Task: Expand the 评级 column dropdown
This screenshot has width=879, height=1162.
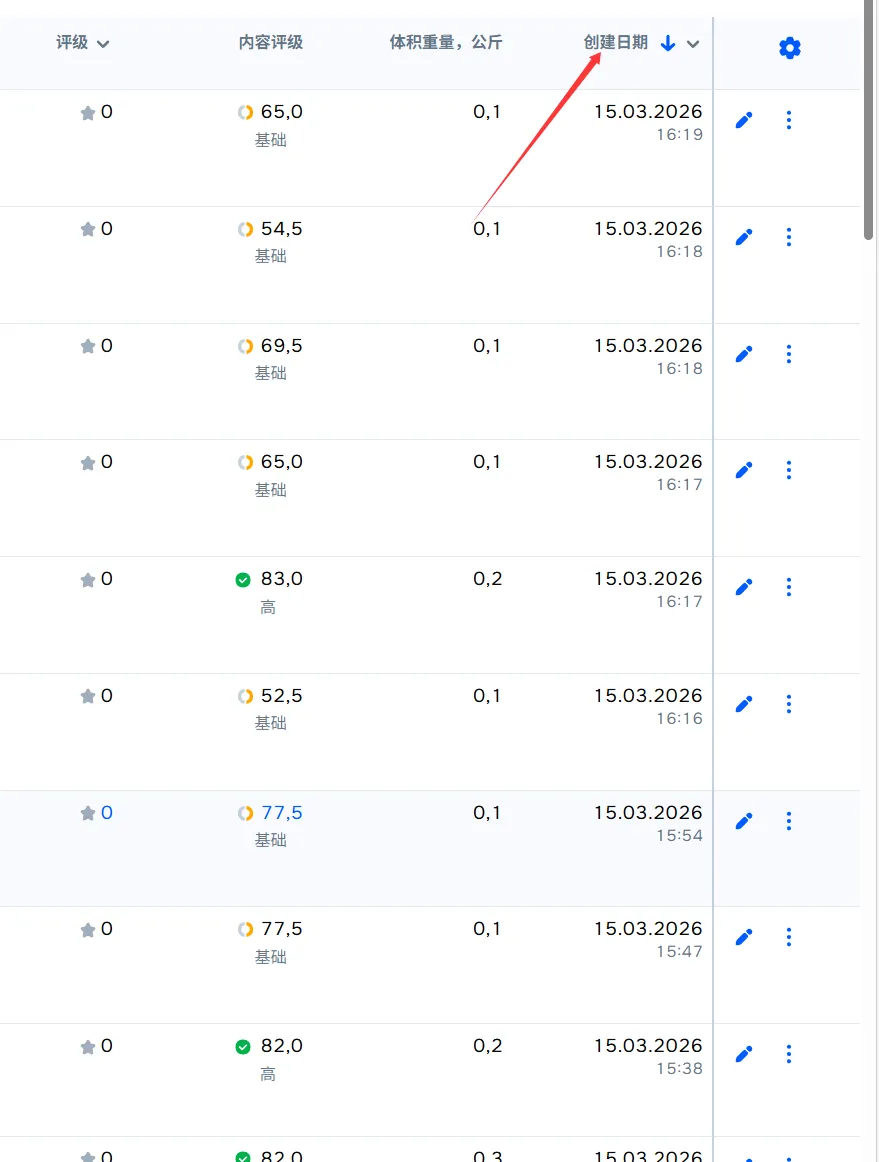Action: coord(103,43)
